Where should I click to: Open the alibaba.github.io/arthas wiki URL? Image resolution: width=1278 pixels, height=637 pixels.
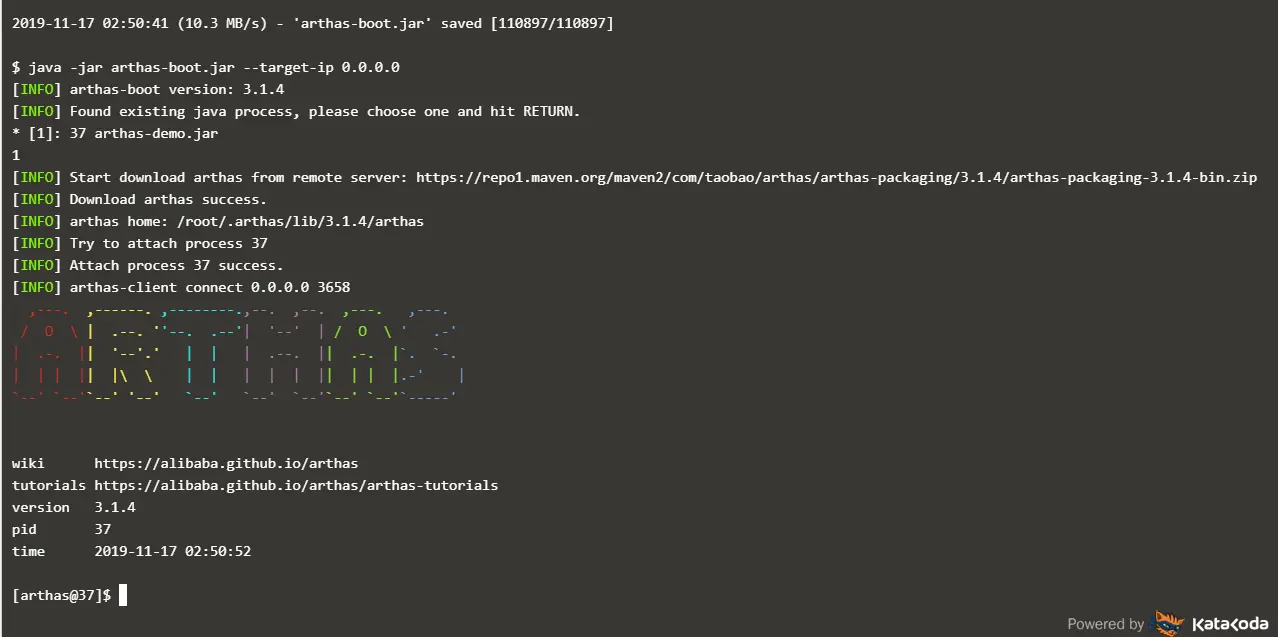(x=226, y=463)
